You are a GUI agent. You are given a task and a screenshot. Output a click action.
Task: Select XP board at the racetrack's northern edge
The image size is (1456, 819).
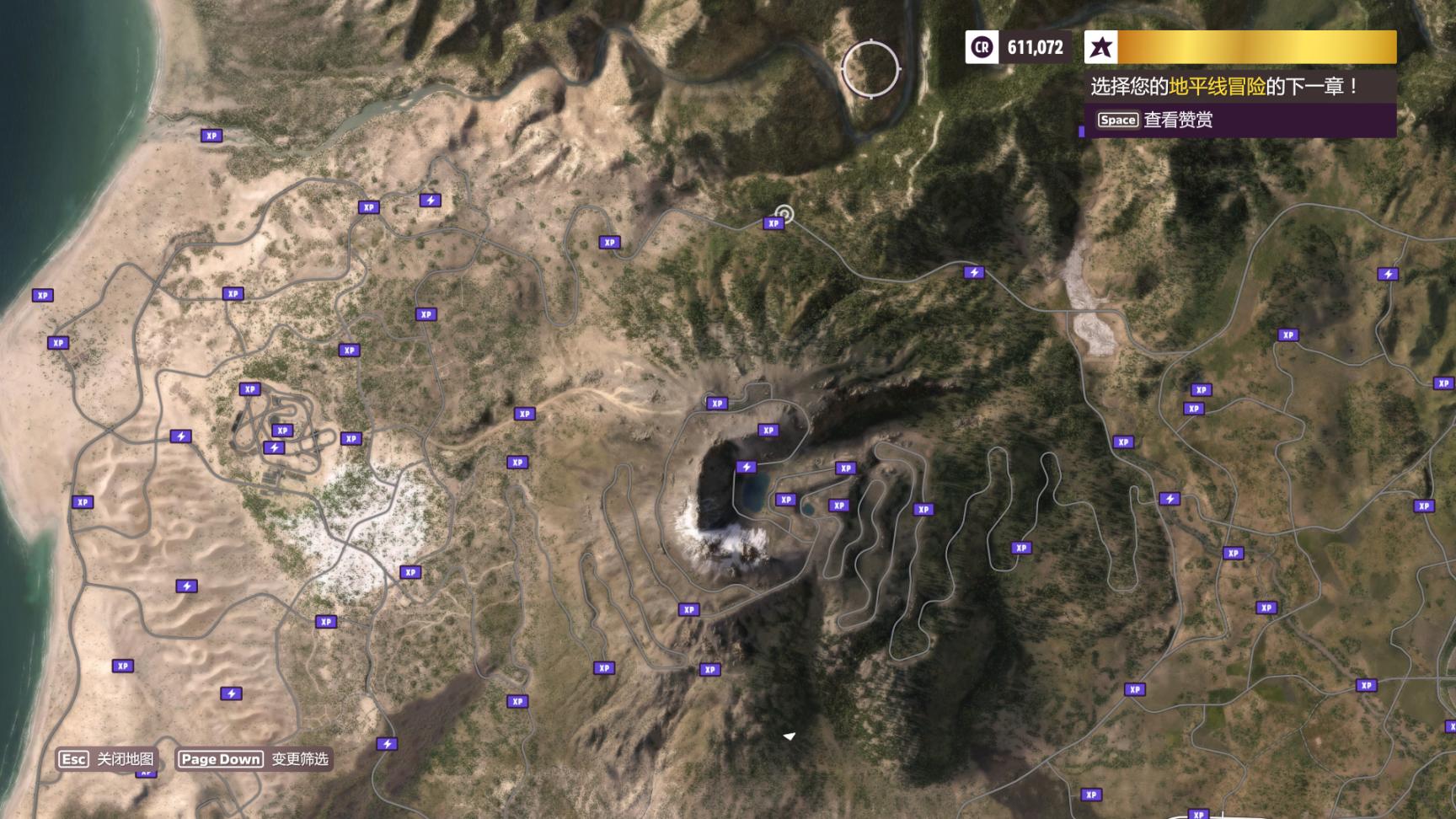pos(249,389)
